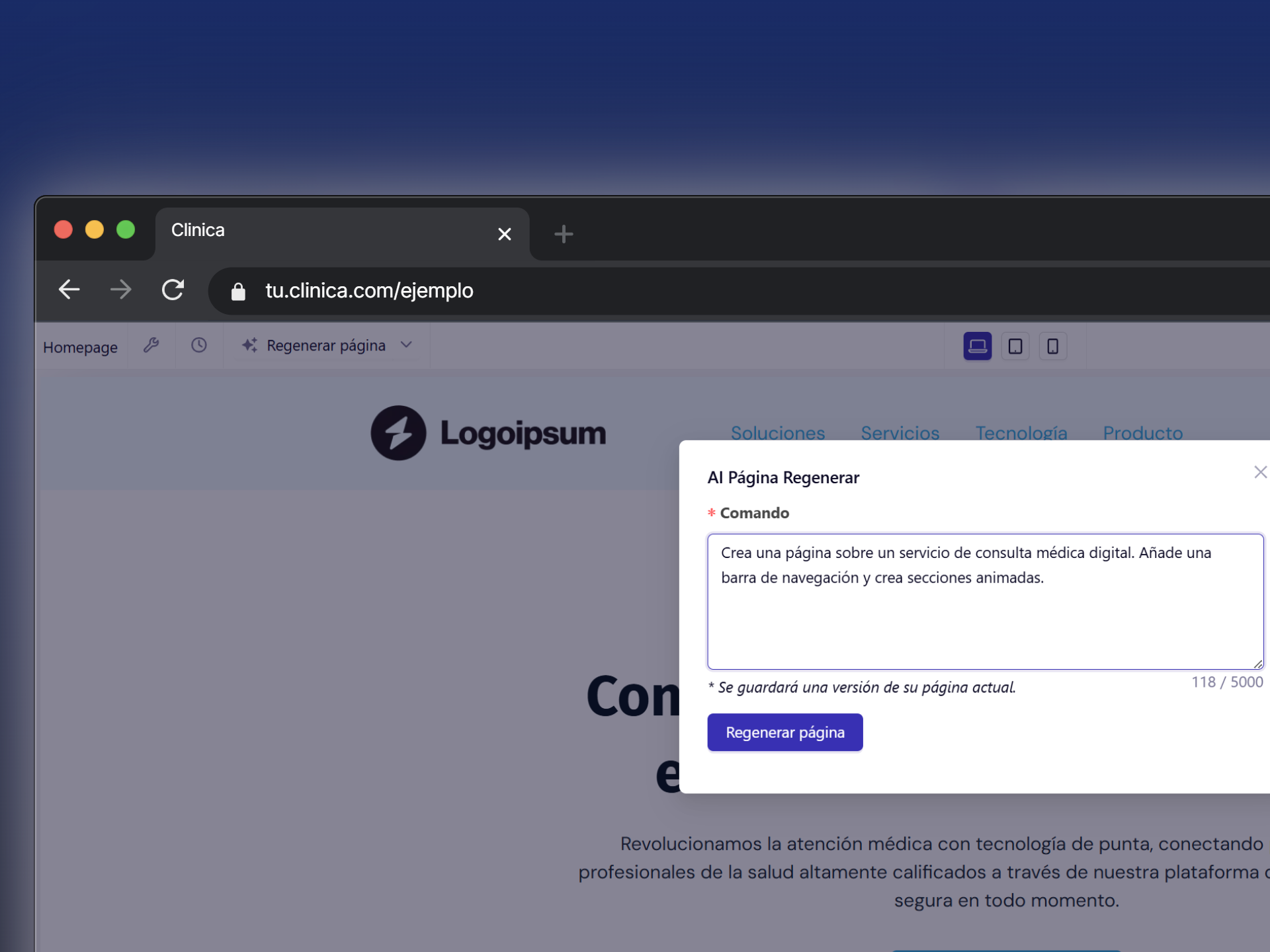
Task: Switch to mobile preview mode
Action: [x=1052, y=346]
